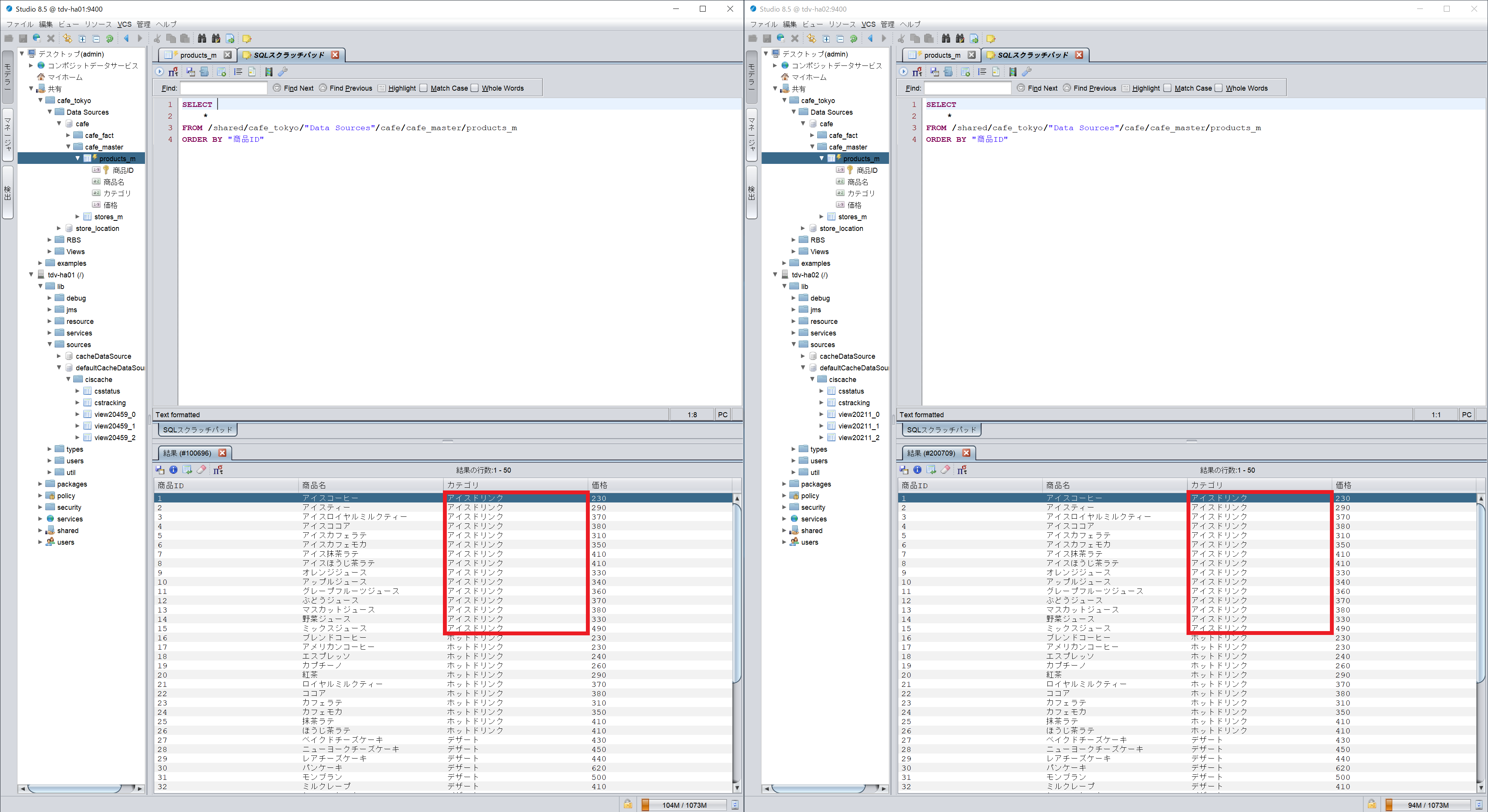
Task: Click the first binoculars search icon in left window toolbar
Action: (201, 39)
